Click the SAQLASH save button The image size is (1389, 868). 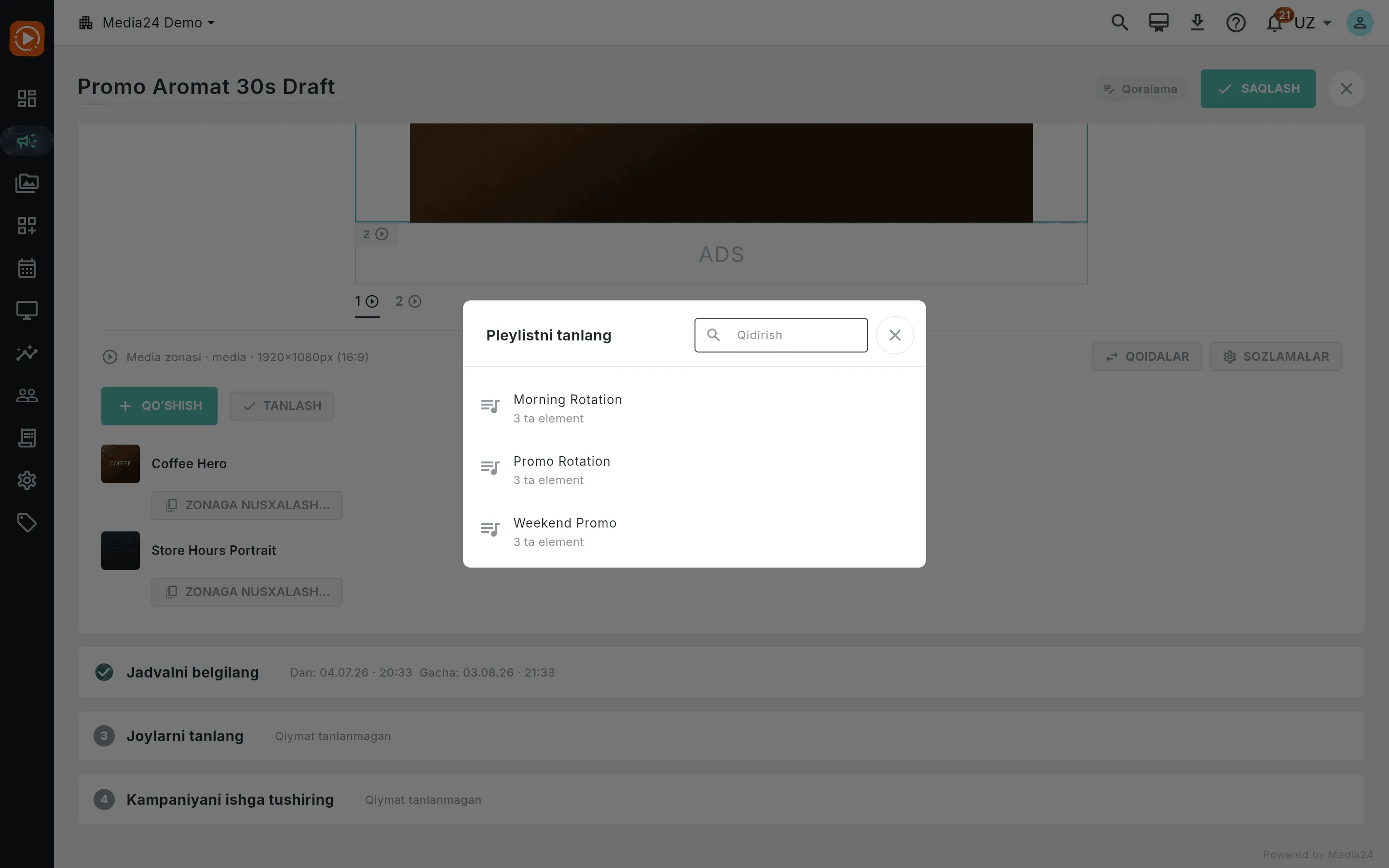click(1257, 88)
